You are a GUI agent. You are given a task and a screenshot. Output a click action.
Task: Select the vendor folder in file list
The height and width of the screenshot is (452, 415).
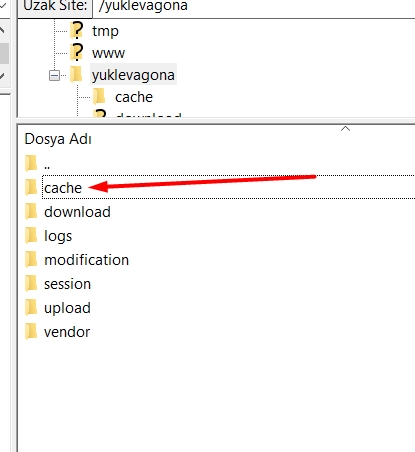click(x=67, y=332)
